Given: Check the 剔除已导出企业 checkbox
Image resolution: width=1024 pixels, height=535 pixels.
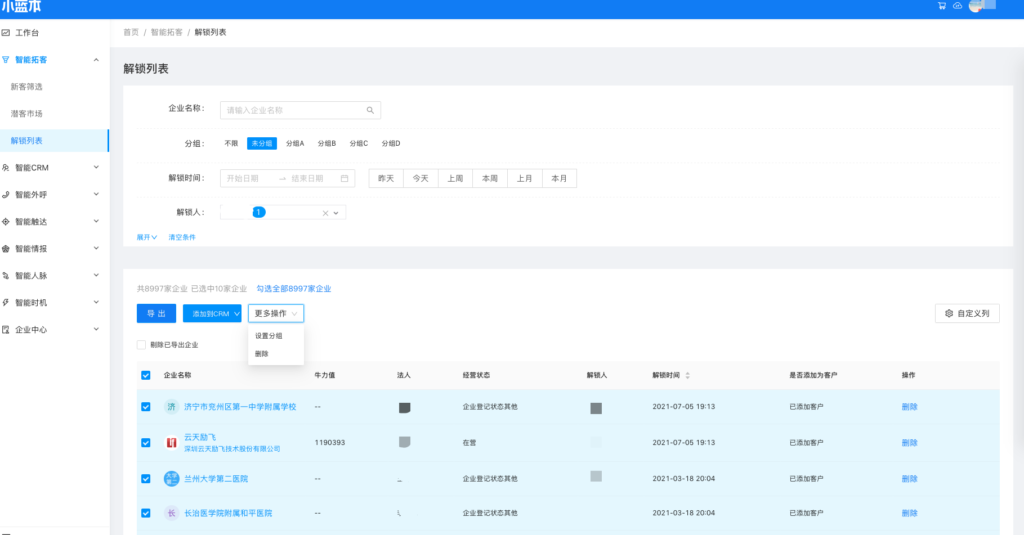Looking at the screenshot, I should click(142, 344).
